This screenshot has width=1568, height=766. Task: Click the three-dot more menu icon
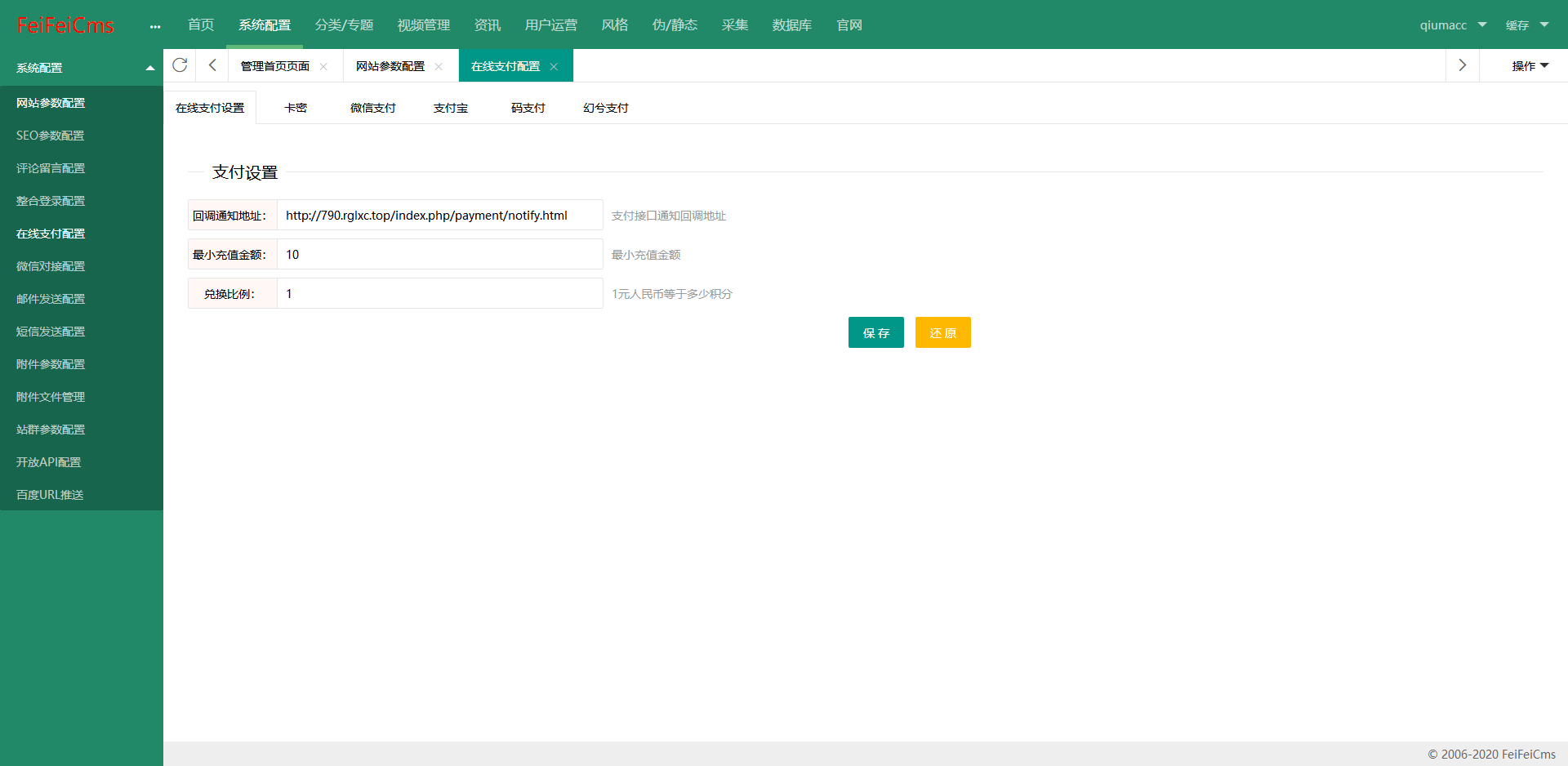(x=155, y=26)
